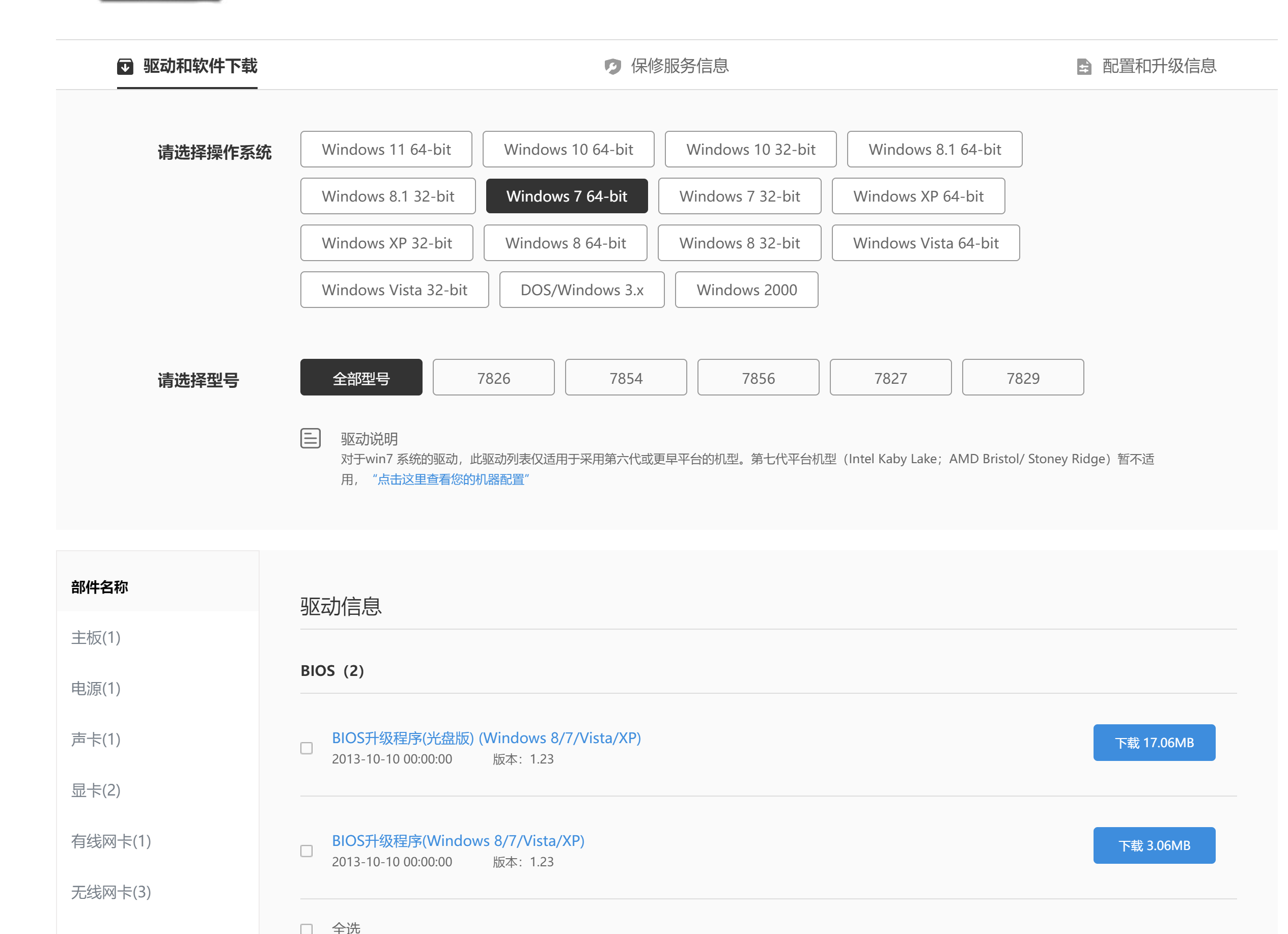The width and height of the screenshot is (1288, 934).
Task: Open BIOS升级程序(光盘版) driver link
Action: 486,738
